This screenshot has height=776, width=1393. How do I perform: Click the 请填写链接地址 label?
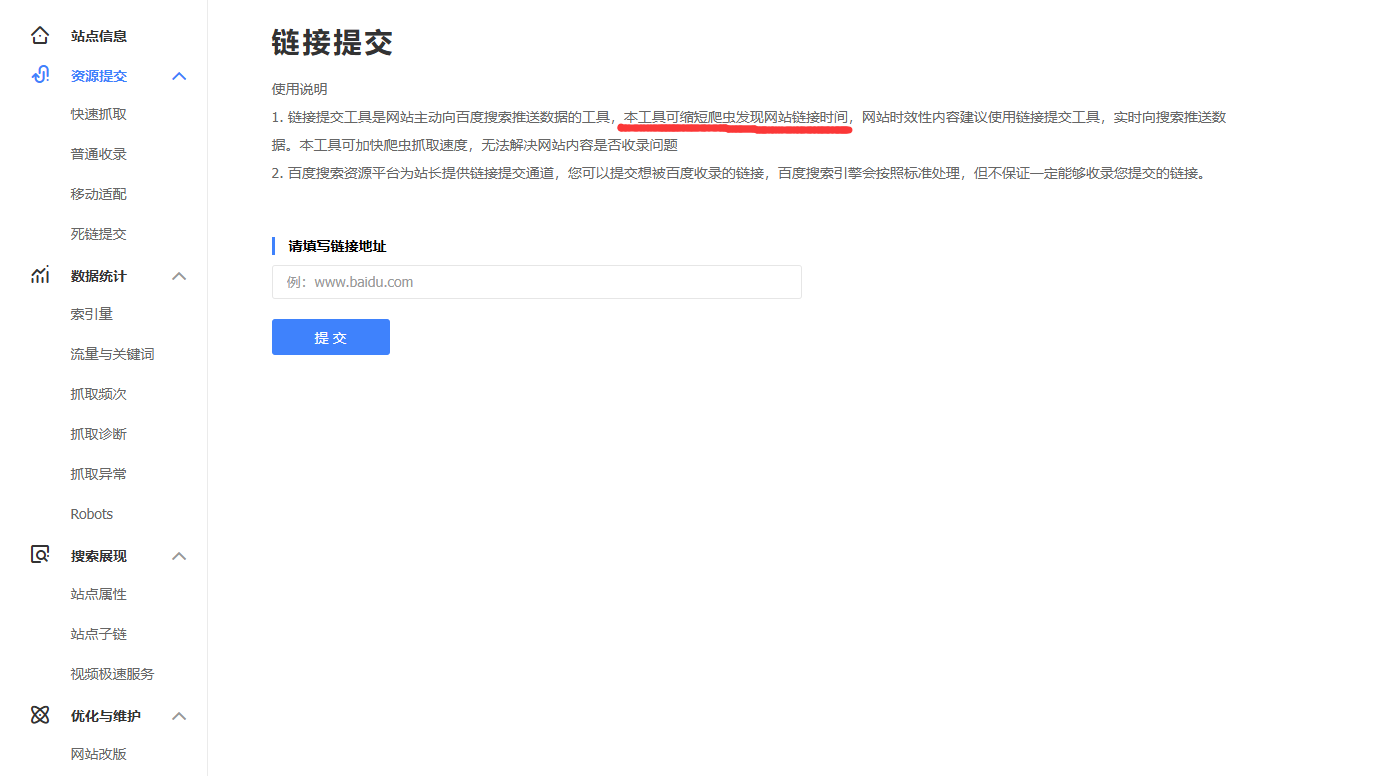click(338, 246)
